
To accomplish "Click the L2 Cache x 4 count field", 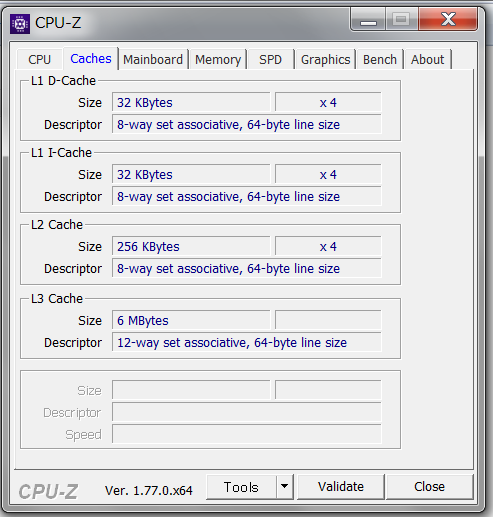I will pyautogui.click(x=328, y=246).
